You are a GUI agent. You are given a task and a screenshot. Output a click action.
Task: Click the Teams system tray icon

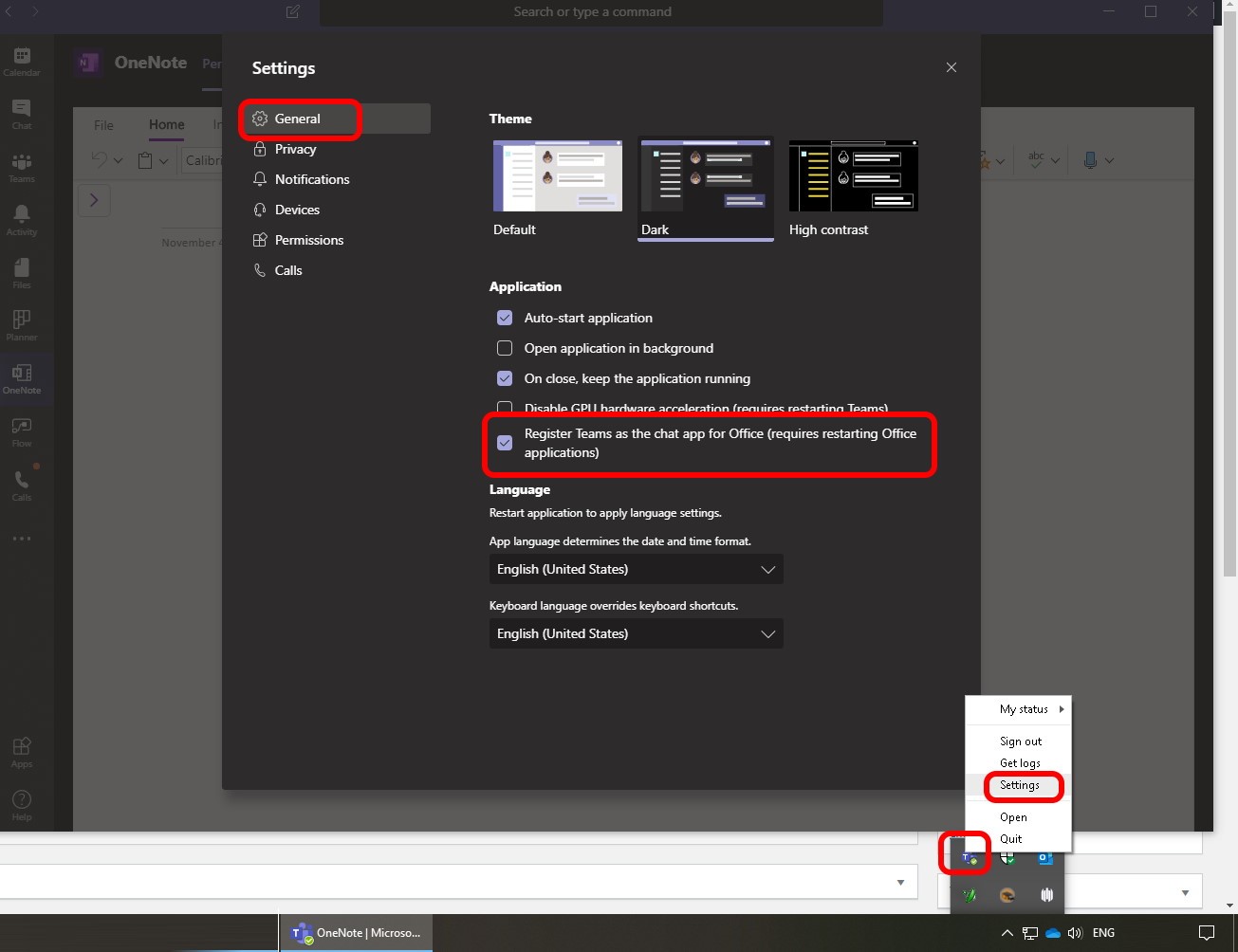[x=968, y=857]
